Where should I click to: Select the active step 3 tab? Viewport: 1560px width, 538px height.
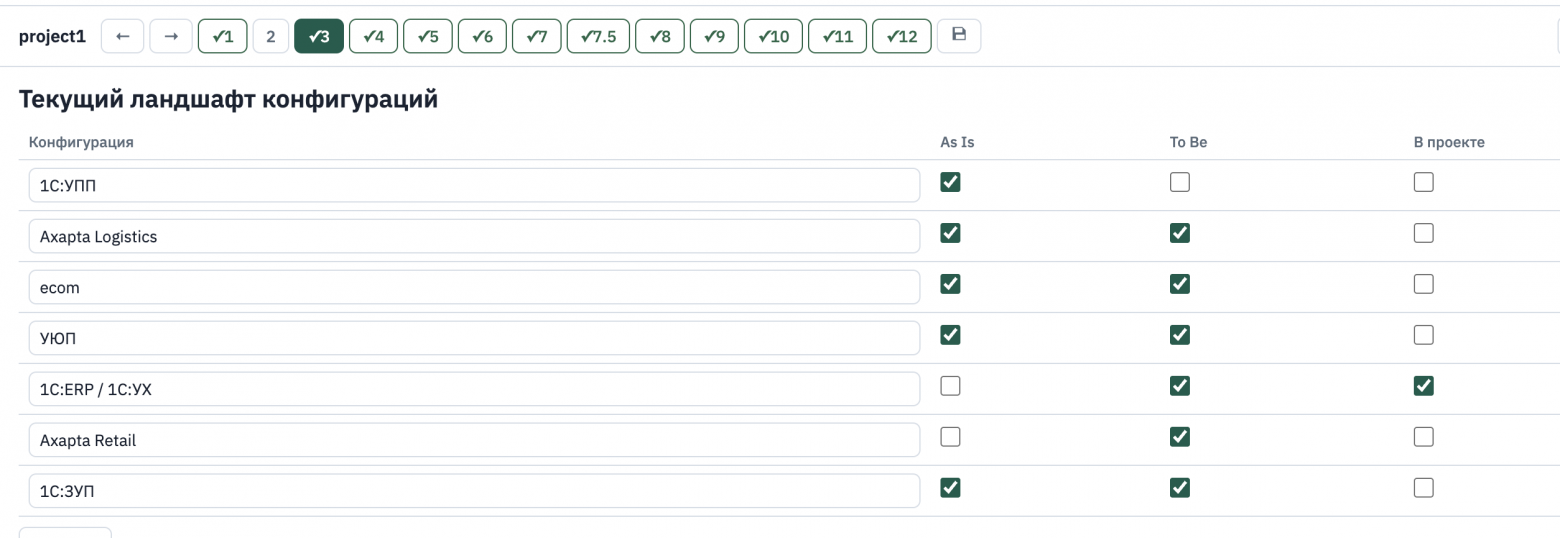coord(319,36)
